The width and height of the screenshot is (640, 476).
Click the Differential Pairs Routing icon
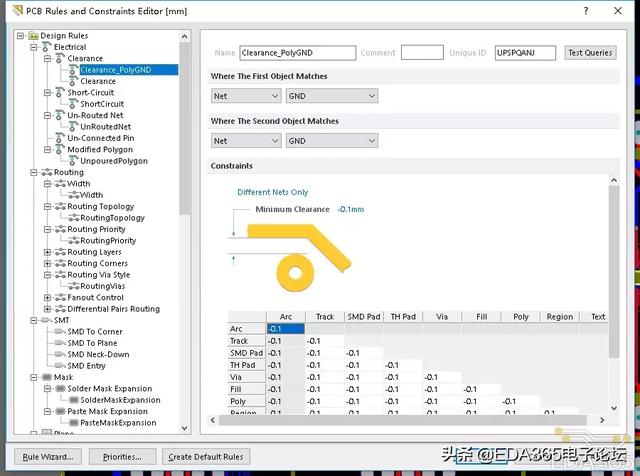point(60,309)
